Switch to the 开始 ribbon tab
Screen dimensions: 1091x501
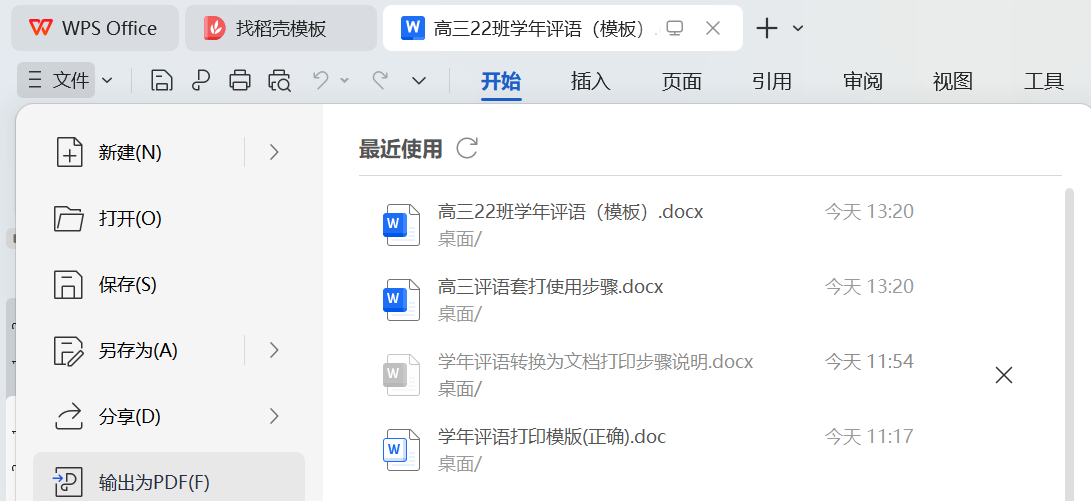[501, 81]
